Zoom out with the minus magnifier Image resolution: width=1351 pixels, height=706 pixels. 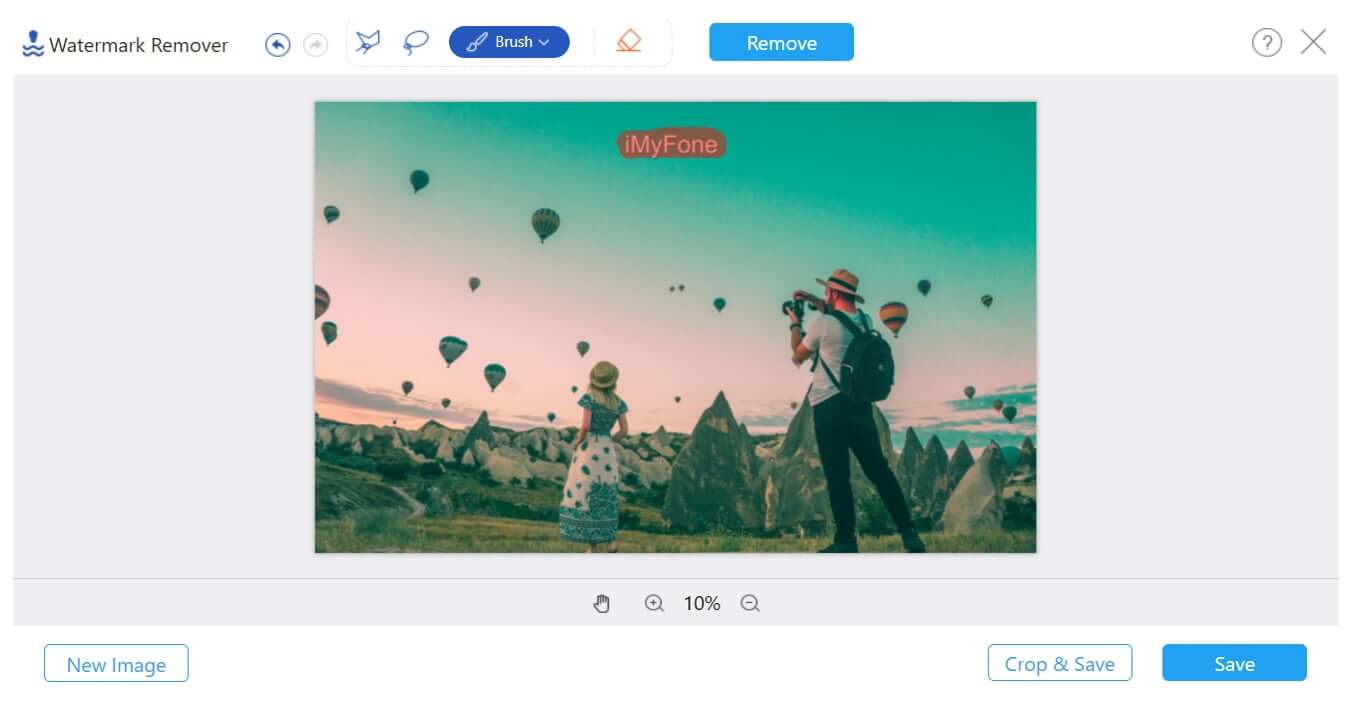pyautogui.click(x=750, y=603)
